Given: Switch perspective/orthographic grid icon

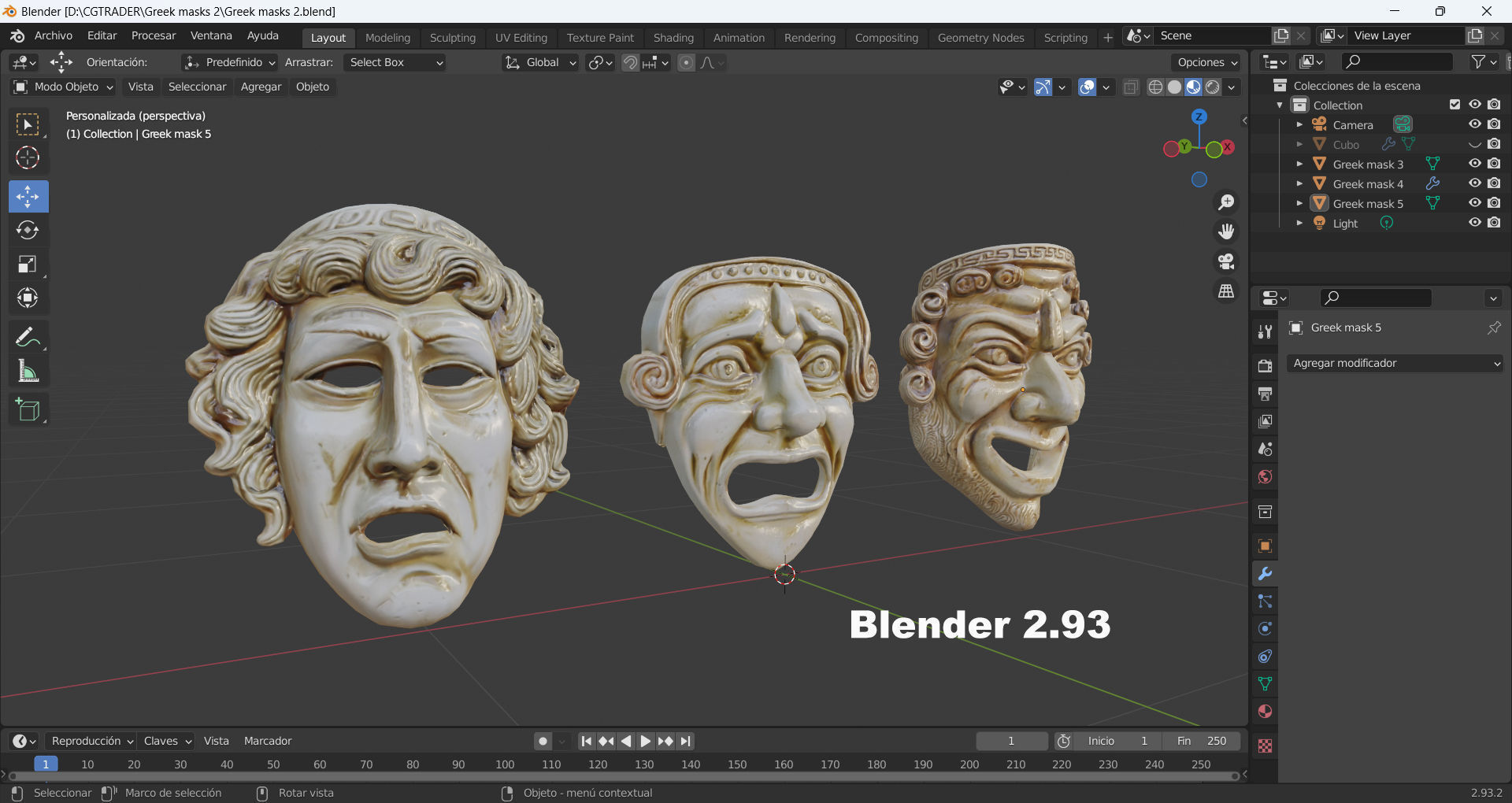Looking at the screenshot, I should (1226, 291).
